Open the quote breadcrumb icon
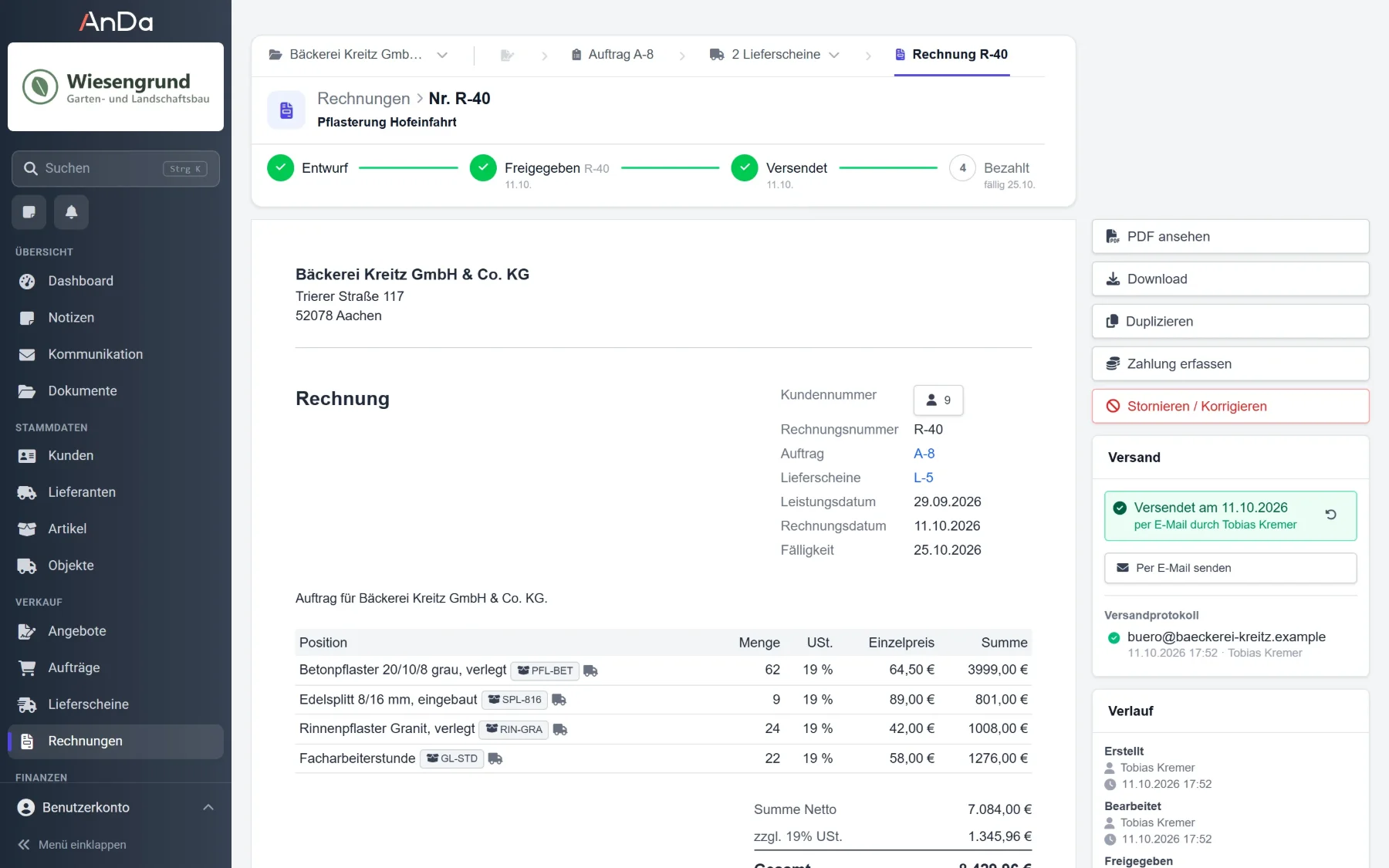 (x=507, y=55)
